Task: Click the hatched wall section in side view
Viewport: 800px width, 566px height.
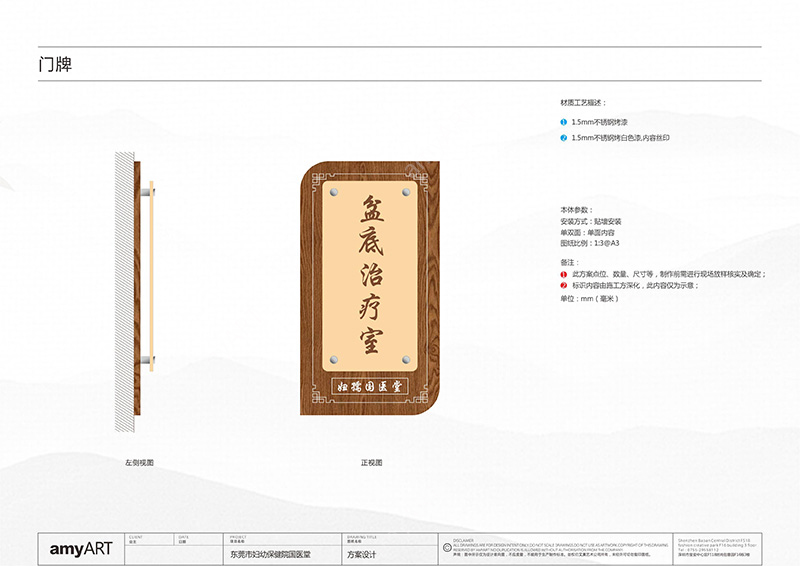Action: [124, 292]
